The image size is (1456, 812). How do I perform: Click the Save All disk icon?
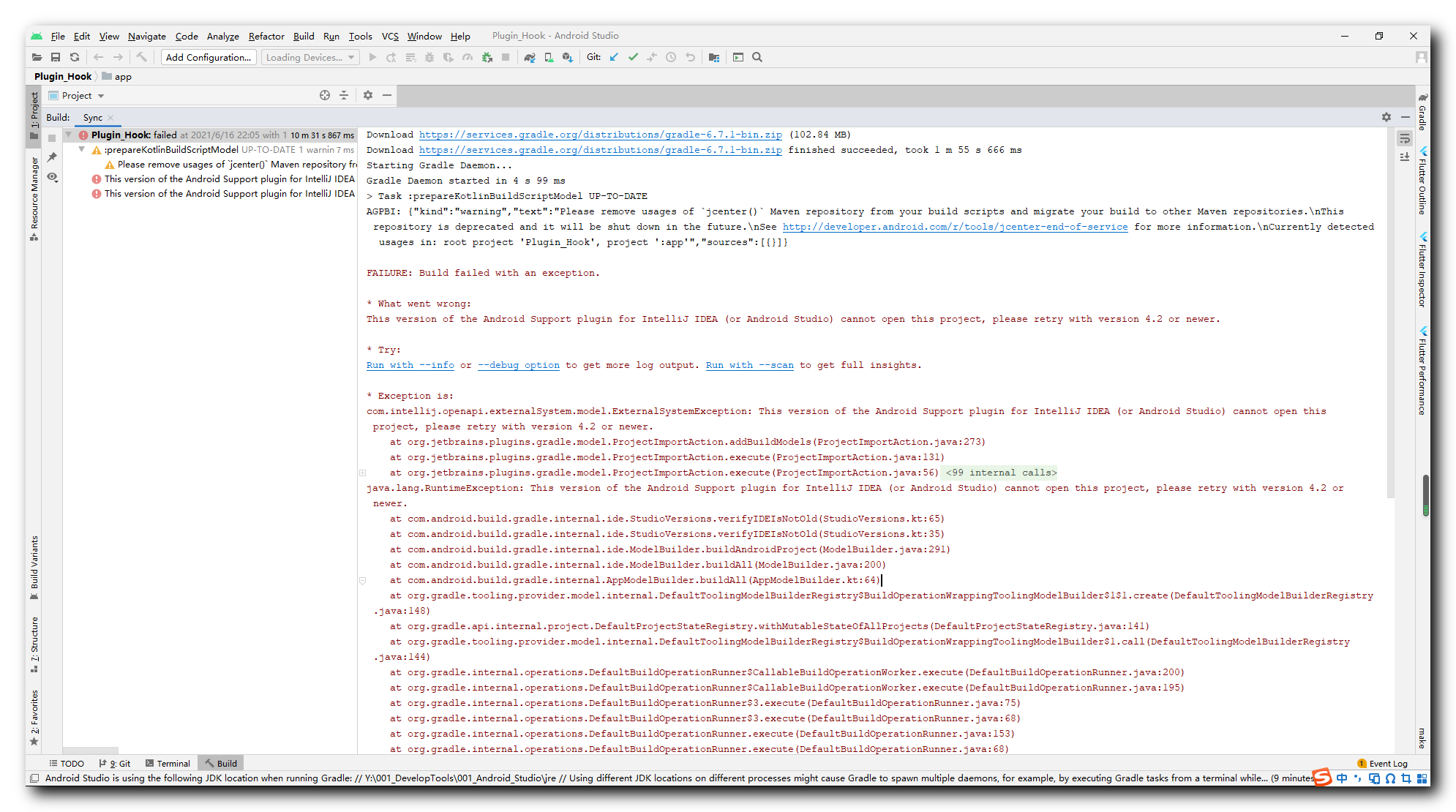tap(56, 57)
